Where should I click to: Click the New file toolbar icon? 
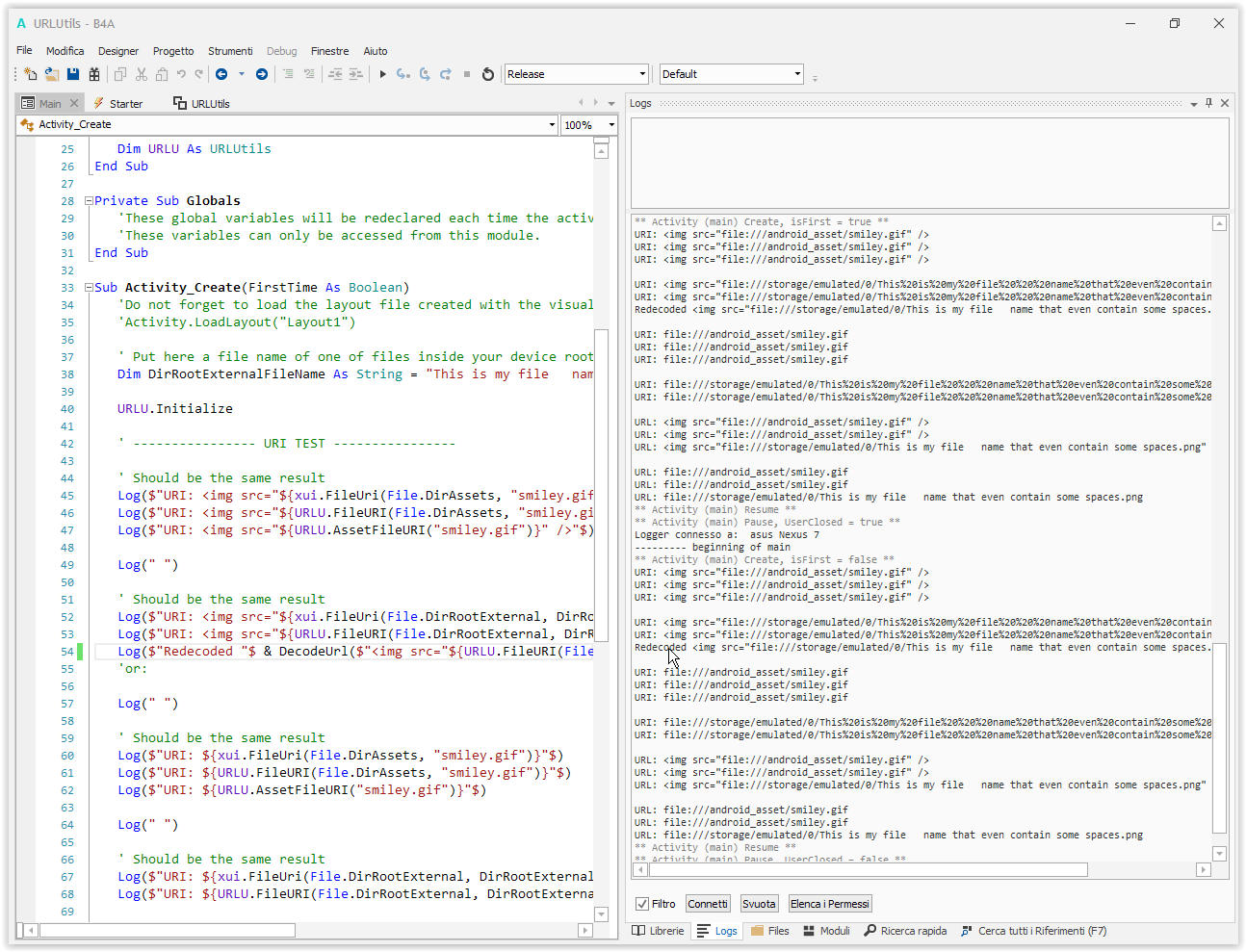click(x=30, y=74)
